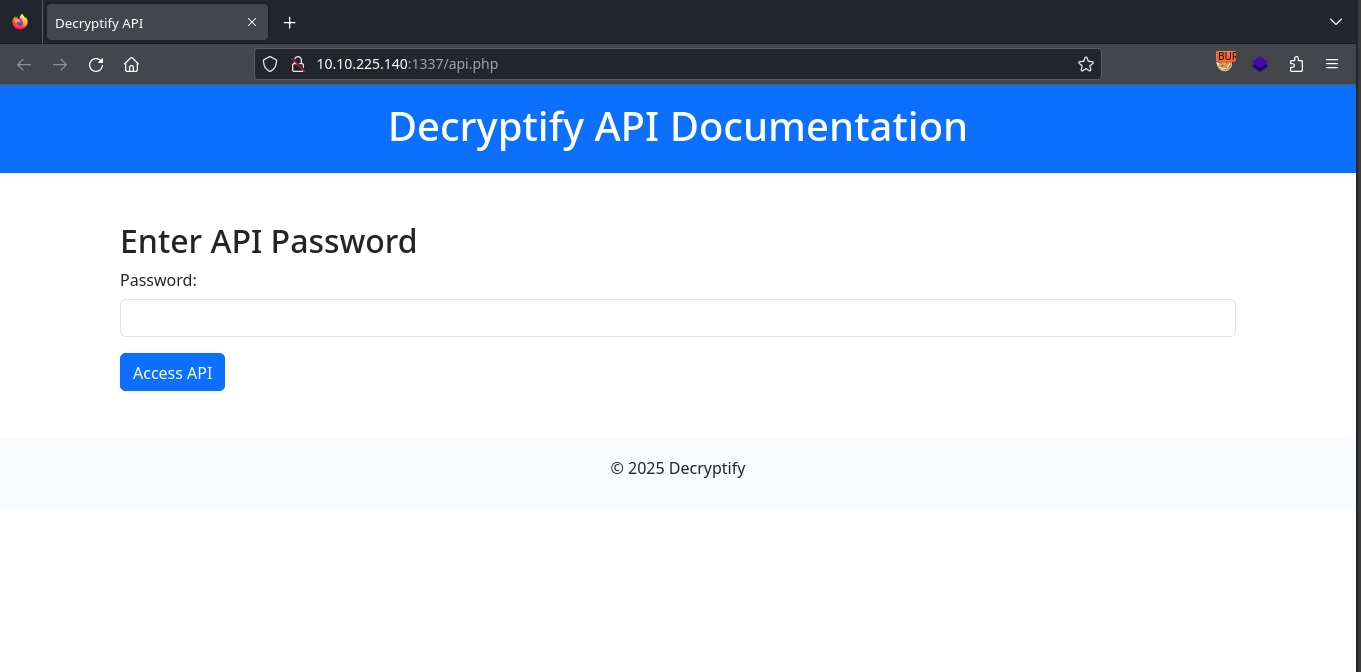Click the back navigation arrow
This screenshot has width=1361, height=672.
click(24, 65)
